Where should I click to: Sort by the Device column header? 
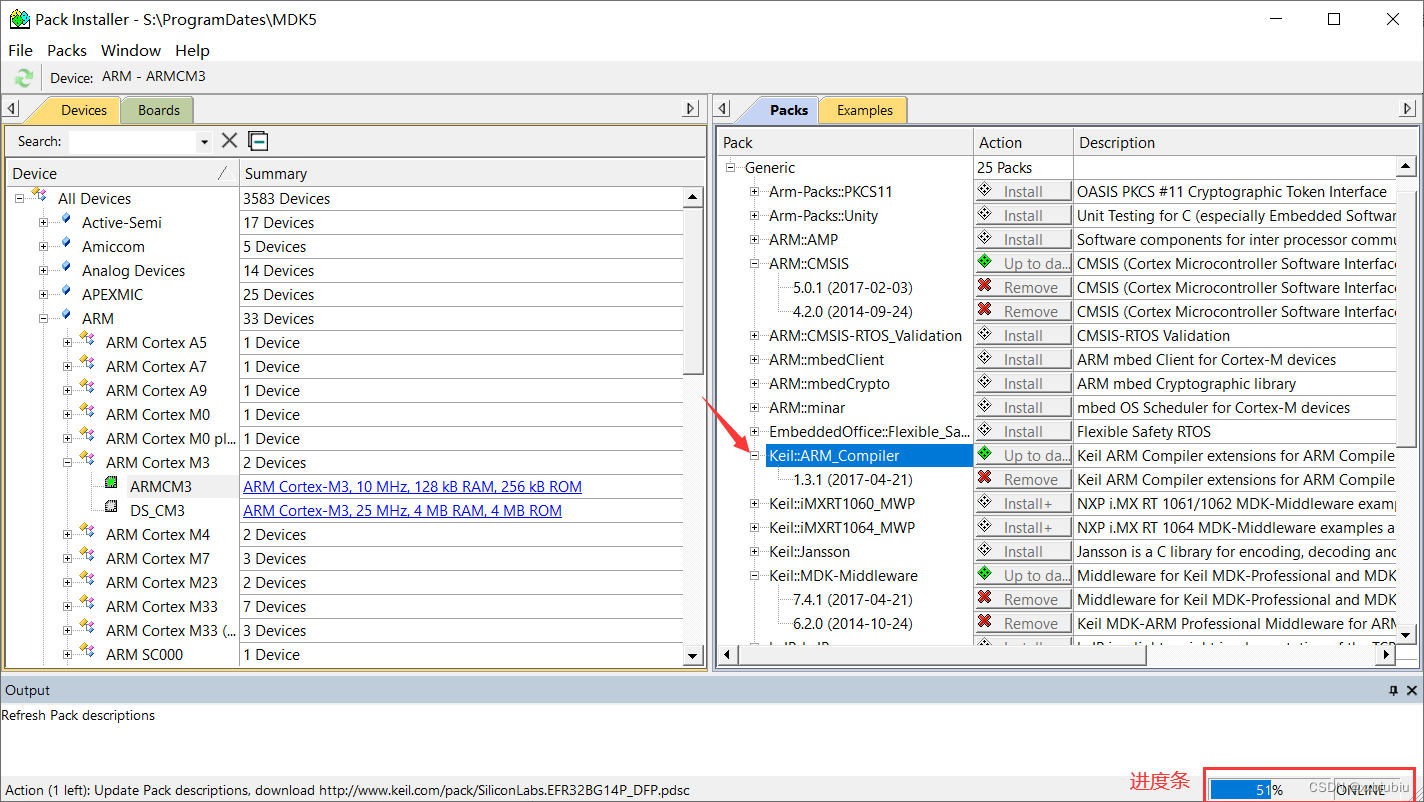tap(122, 173)
